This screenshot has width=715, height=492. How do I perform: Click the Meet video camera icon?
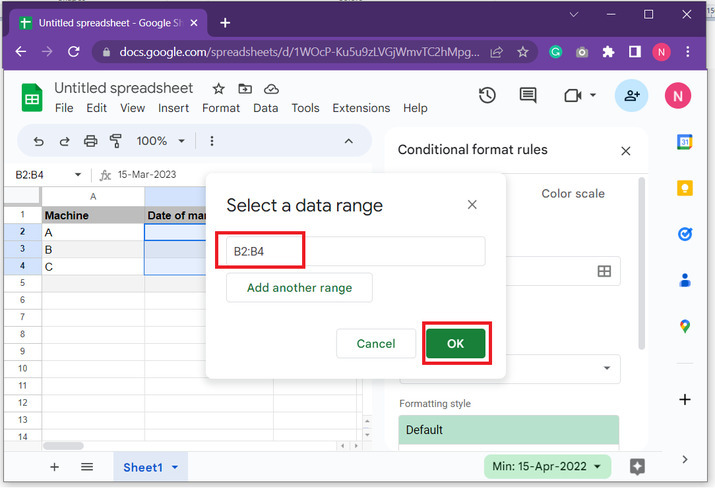click(573, 95)
